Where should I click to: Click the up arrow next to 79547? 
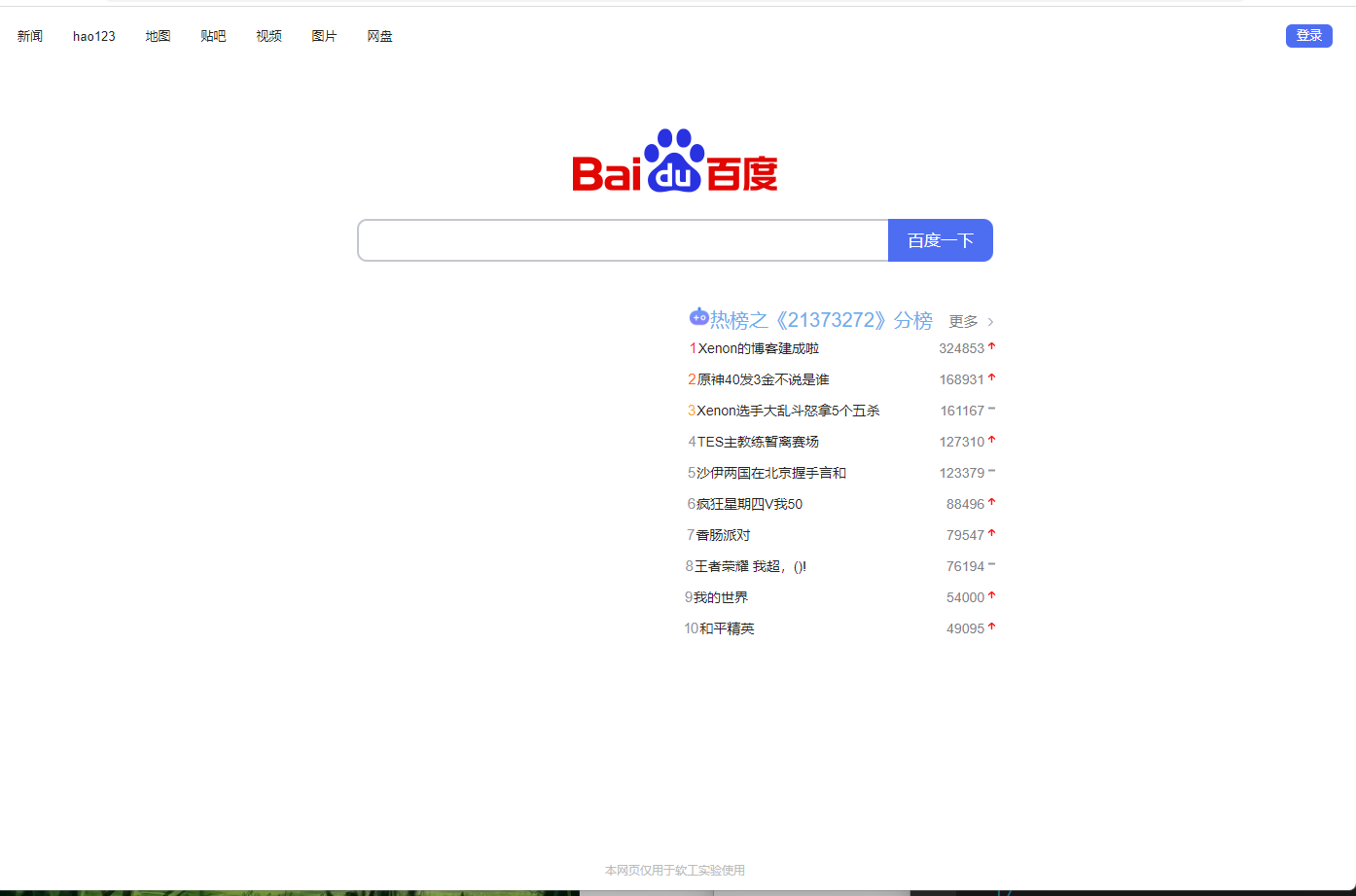pyautogui.click(x=991, y=532)
